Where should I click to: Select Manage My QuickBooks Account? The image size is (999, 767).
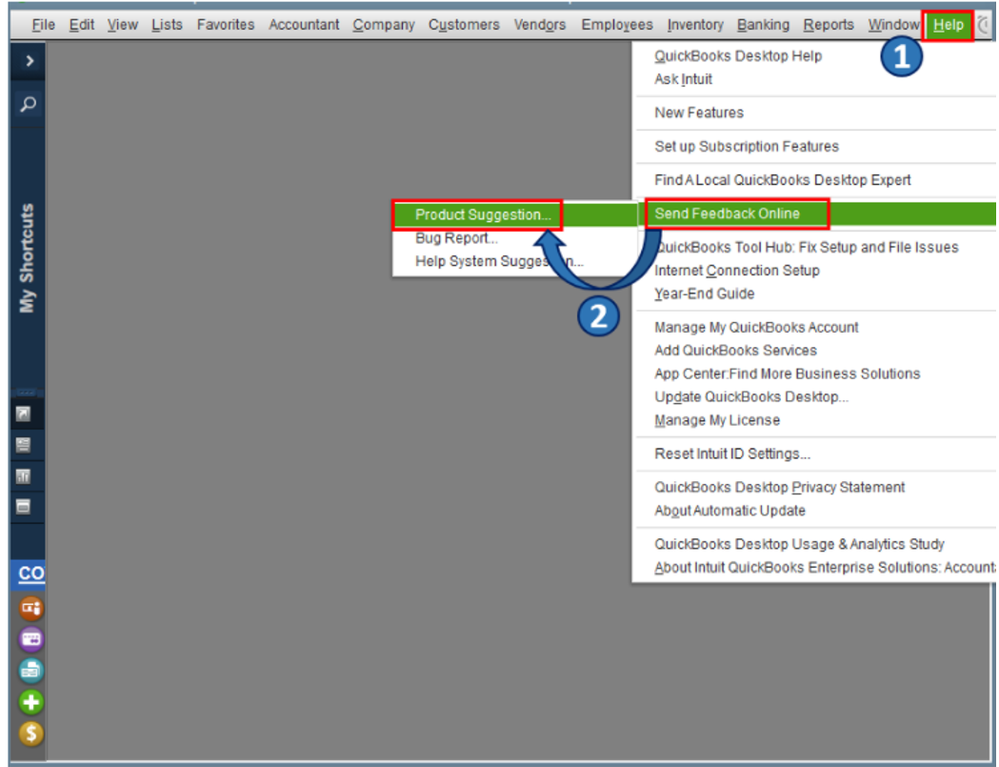point(756,327)
